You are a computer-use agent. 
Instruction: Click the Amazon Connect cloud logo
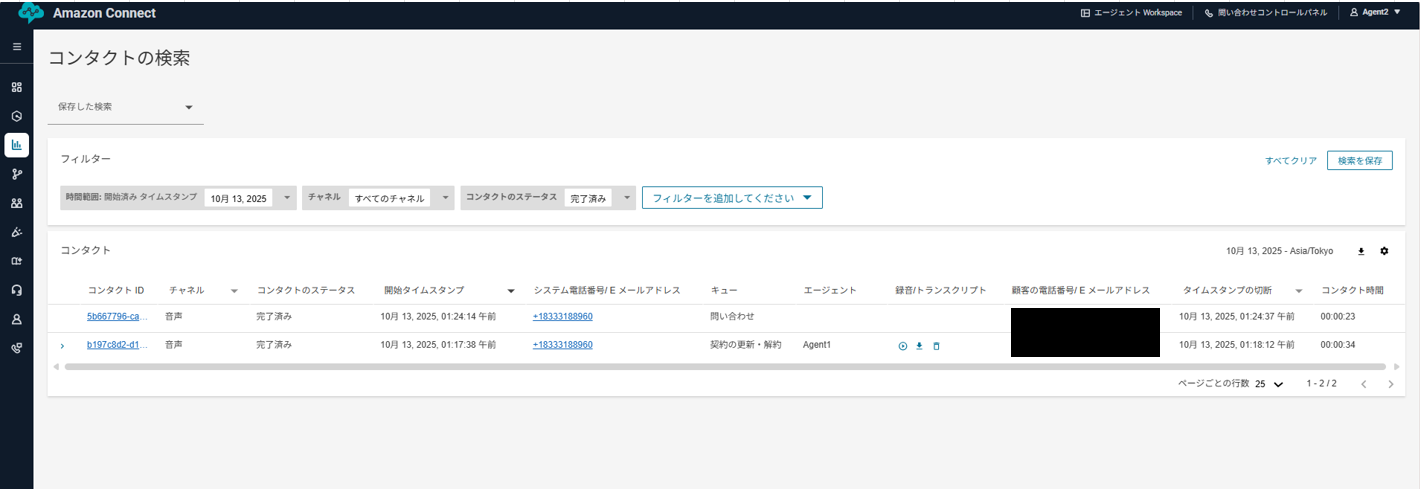coord(31,13)
